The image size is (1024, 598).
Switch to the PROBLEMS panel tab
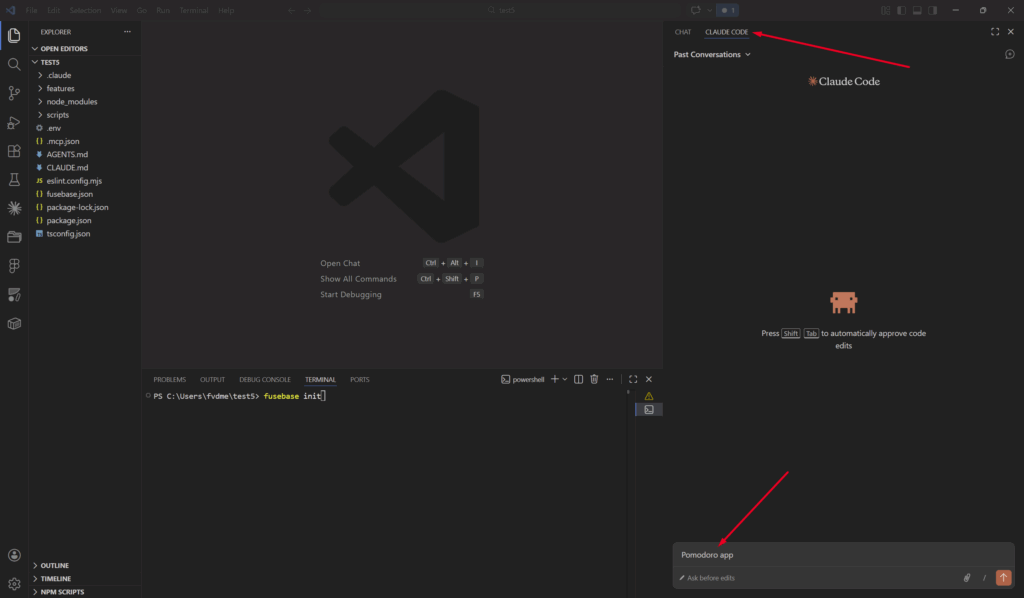pos(169,380)
